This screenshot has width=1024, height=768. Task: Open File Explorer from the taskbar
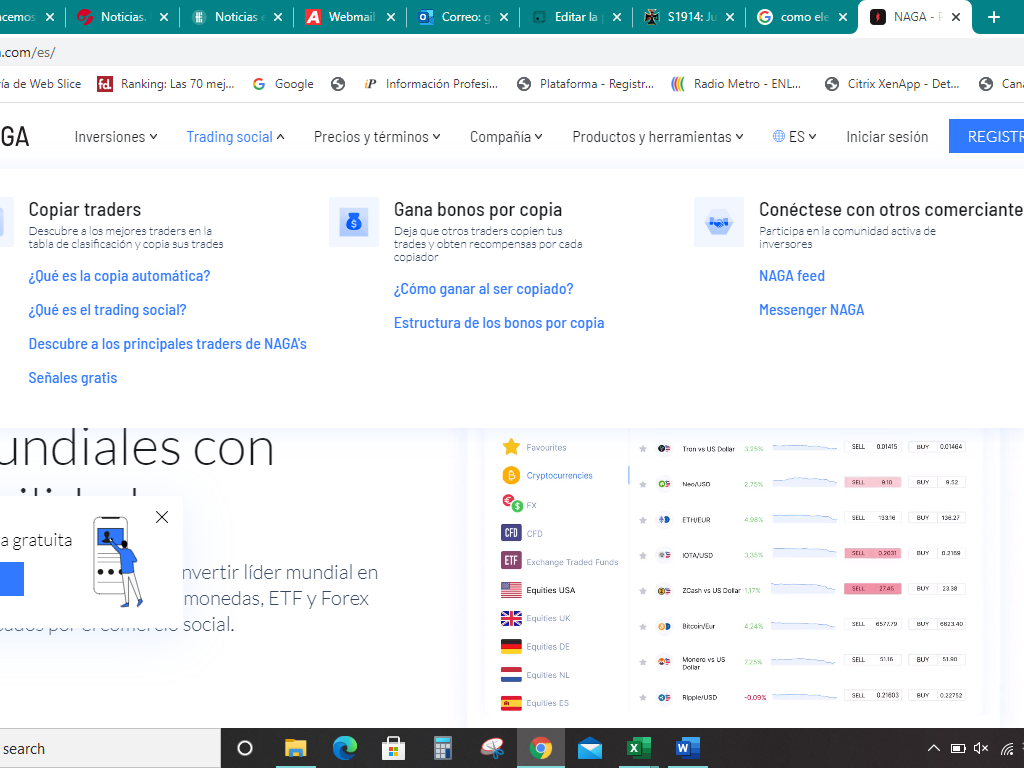pyautogui.click(x=295, y=748)
